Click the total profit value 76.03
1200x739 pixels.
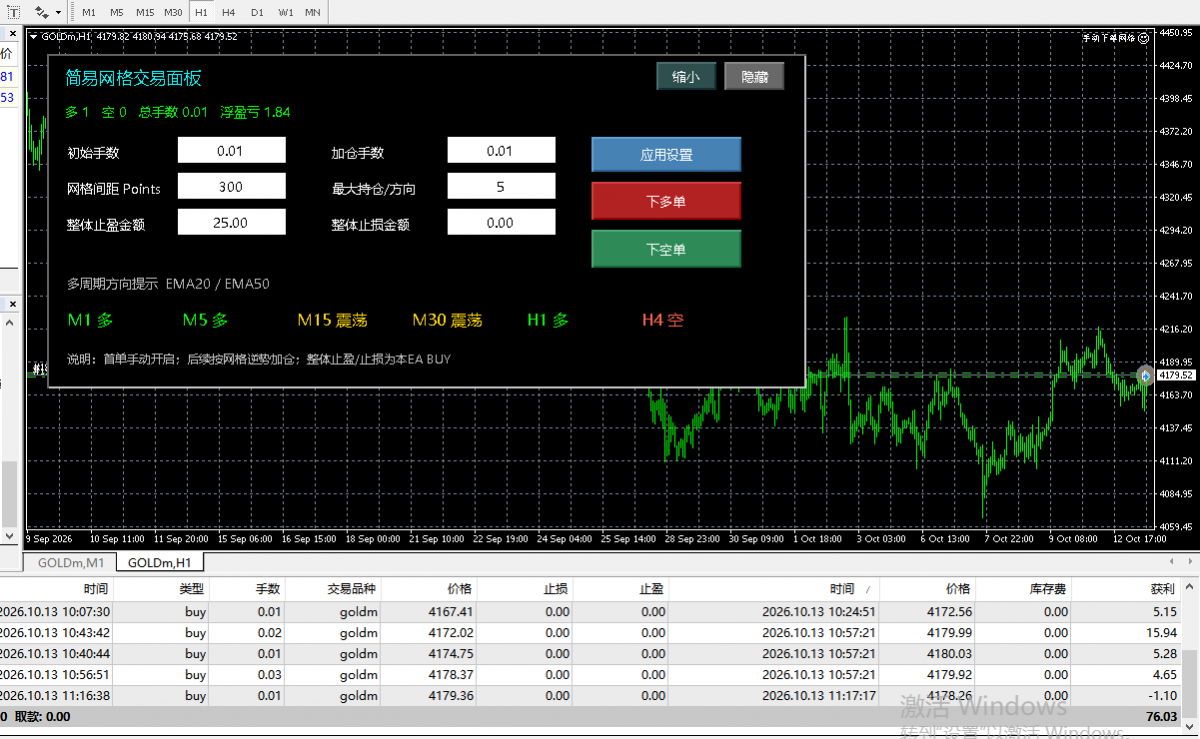click(1161, 716)
